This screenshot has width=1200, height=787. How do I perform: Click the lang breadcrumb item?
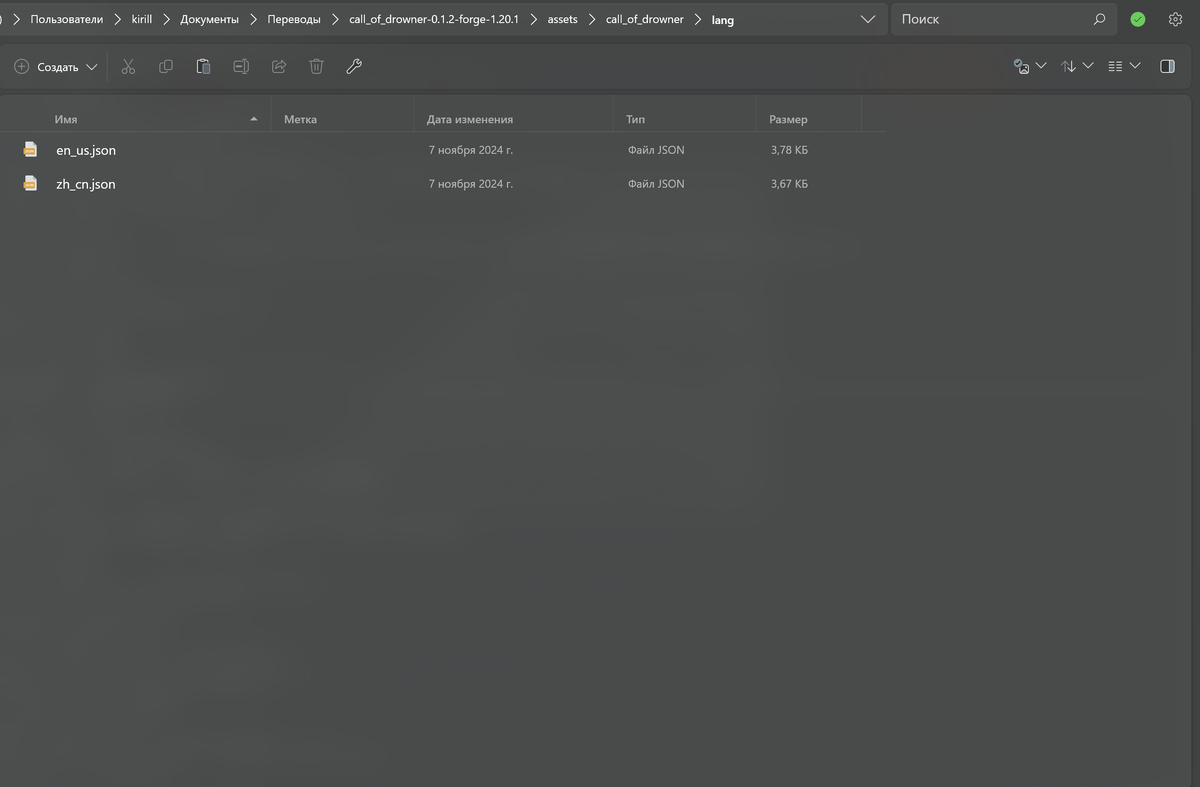723,20
